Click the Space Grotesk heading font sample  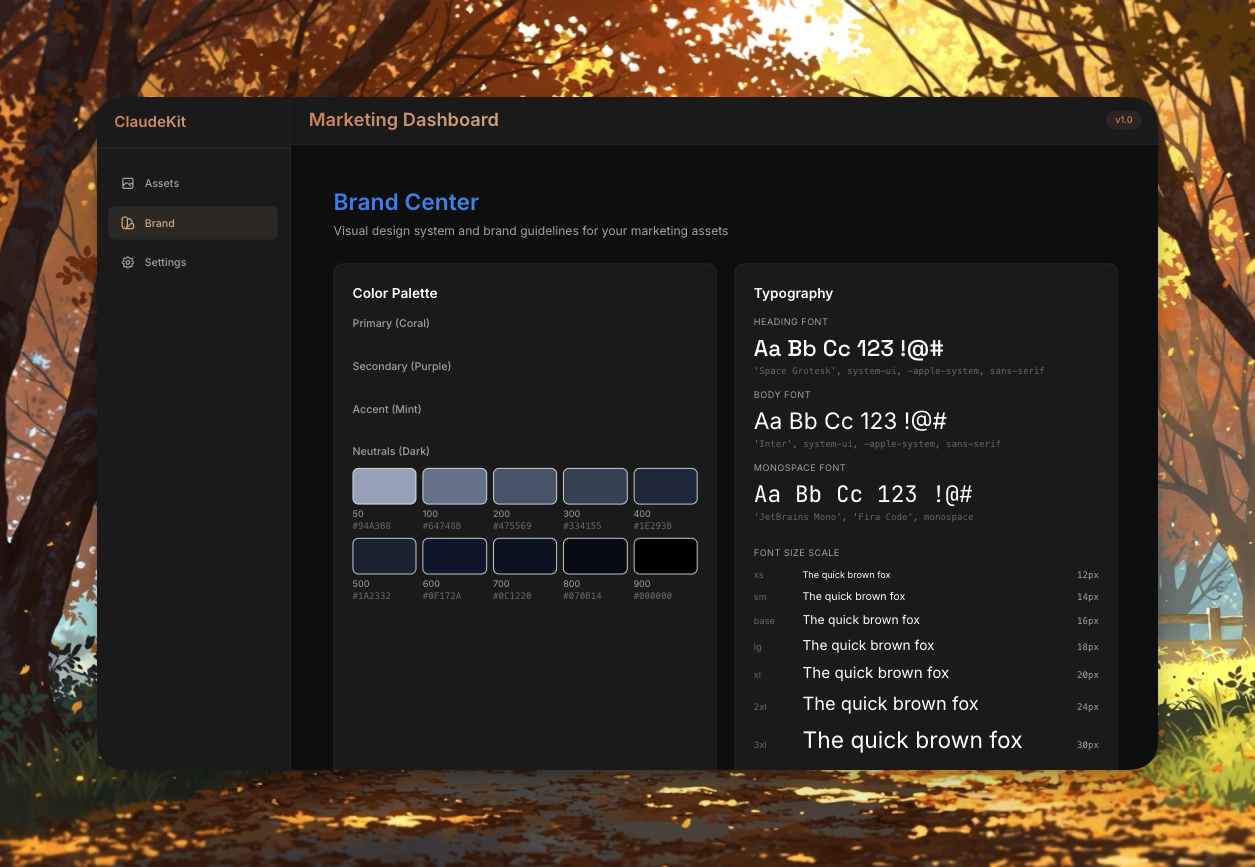[848, 349]
